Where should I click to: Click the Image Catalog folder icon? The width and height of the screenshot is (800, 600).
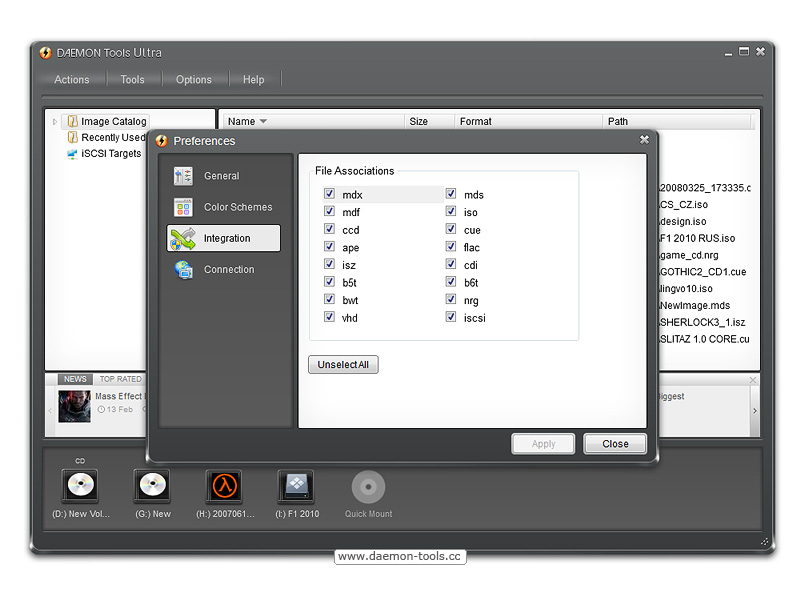73,121
